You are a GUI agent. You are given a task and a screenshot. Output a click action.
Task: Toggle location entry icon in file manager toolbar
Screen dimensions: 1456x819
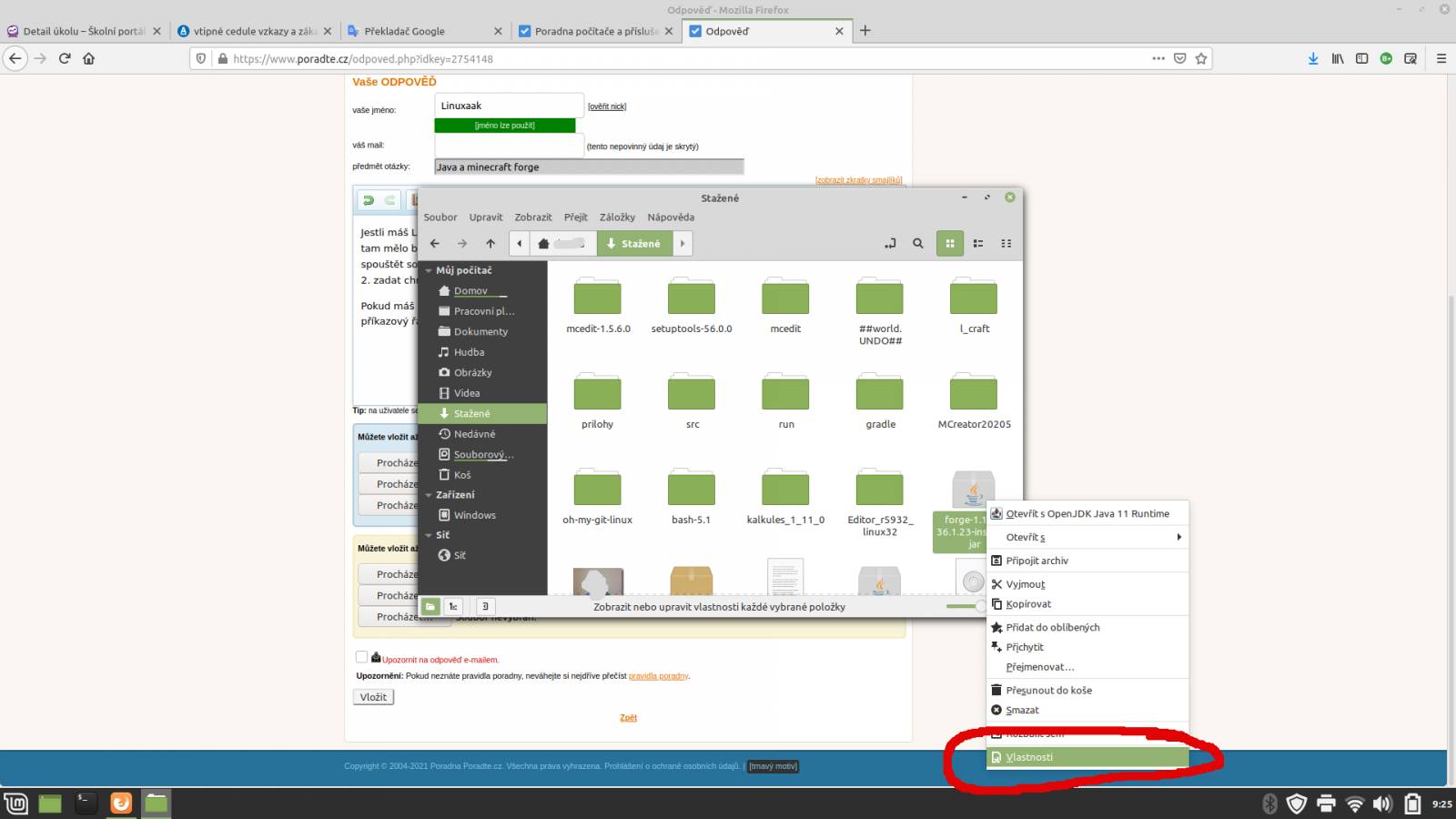[x=890, y=244]
